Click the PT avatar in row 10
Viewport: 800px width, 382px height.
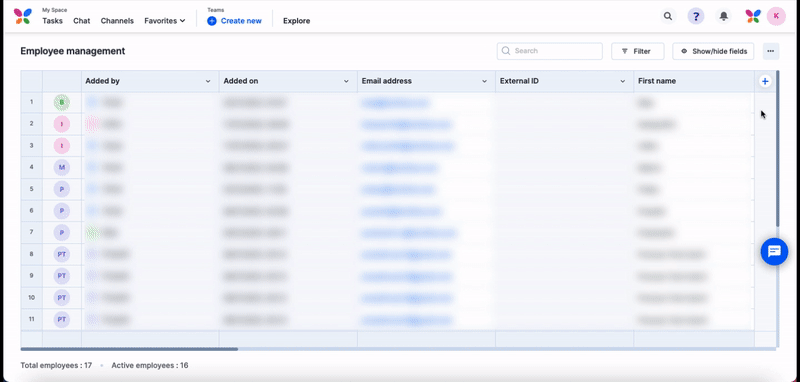62,297
